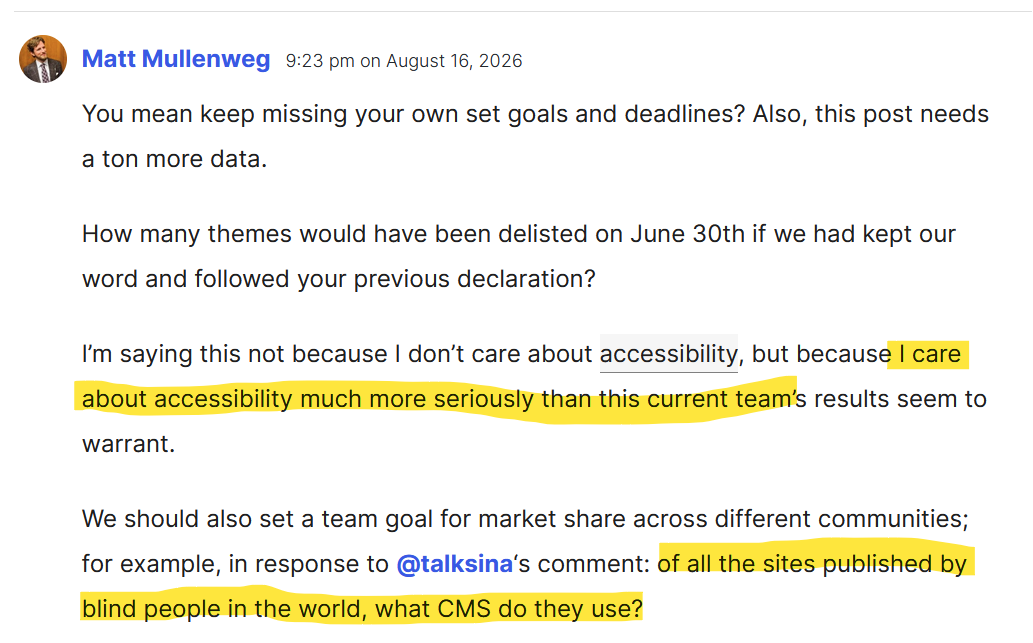Click the 'a ton more data.' line
Image resolution: width=1033 pixels, height=643 pixels.
175,159
